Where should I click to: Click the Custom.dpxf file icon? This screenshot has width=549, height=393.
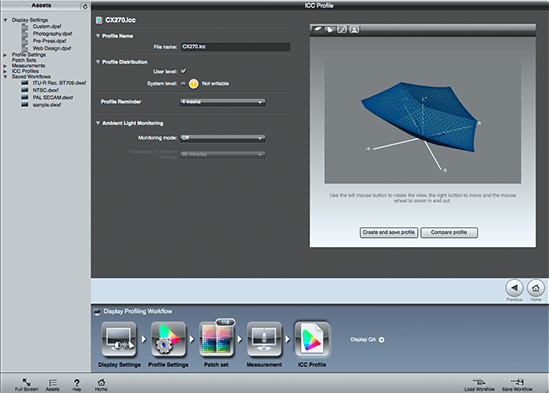25,27
